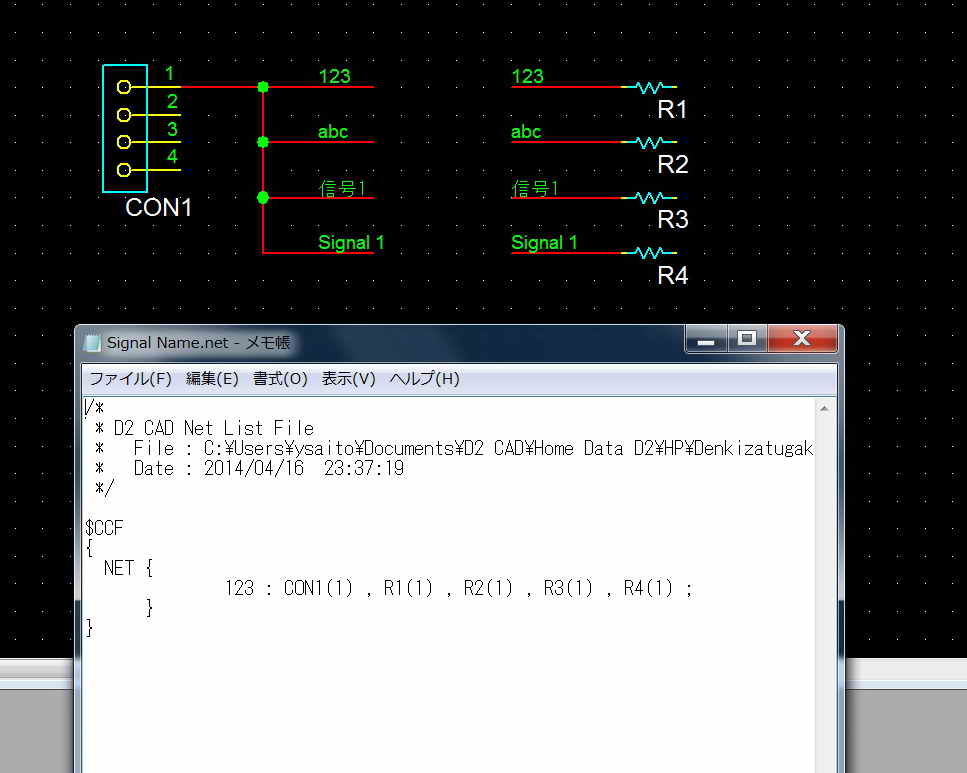Open the 表示(V) menu in Notepad
The image size is (967, 773).
click(x=348, y=378)
